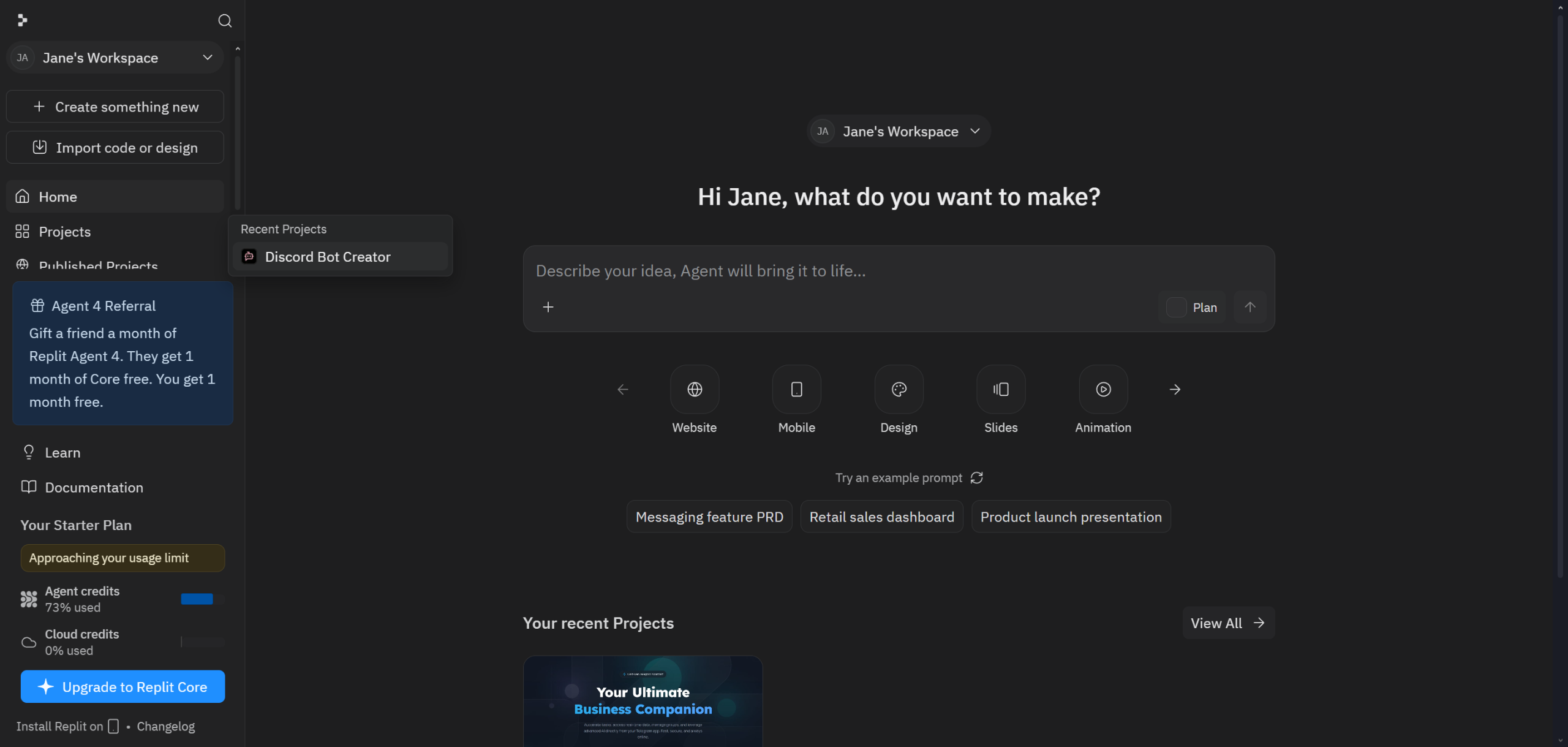The height and width of the screenshot is (747, 1568).
Task: Select the Mobile app type icon
Action: 796,389
